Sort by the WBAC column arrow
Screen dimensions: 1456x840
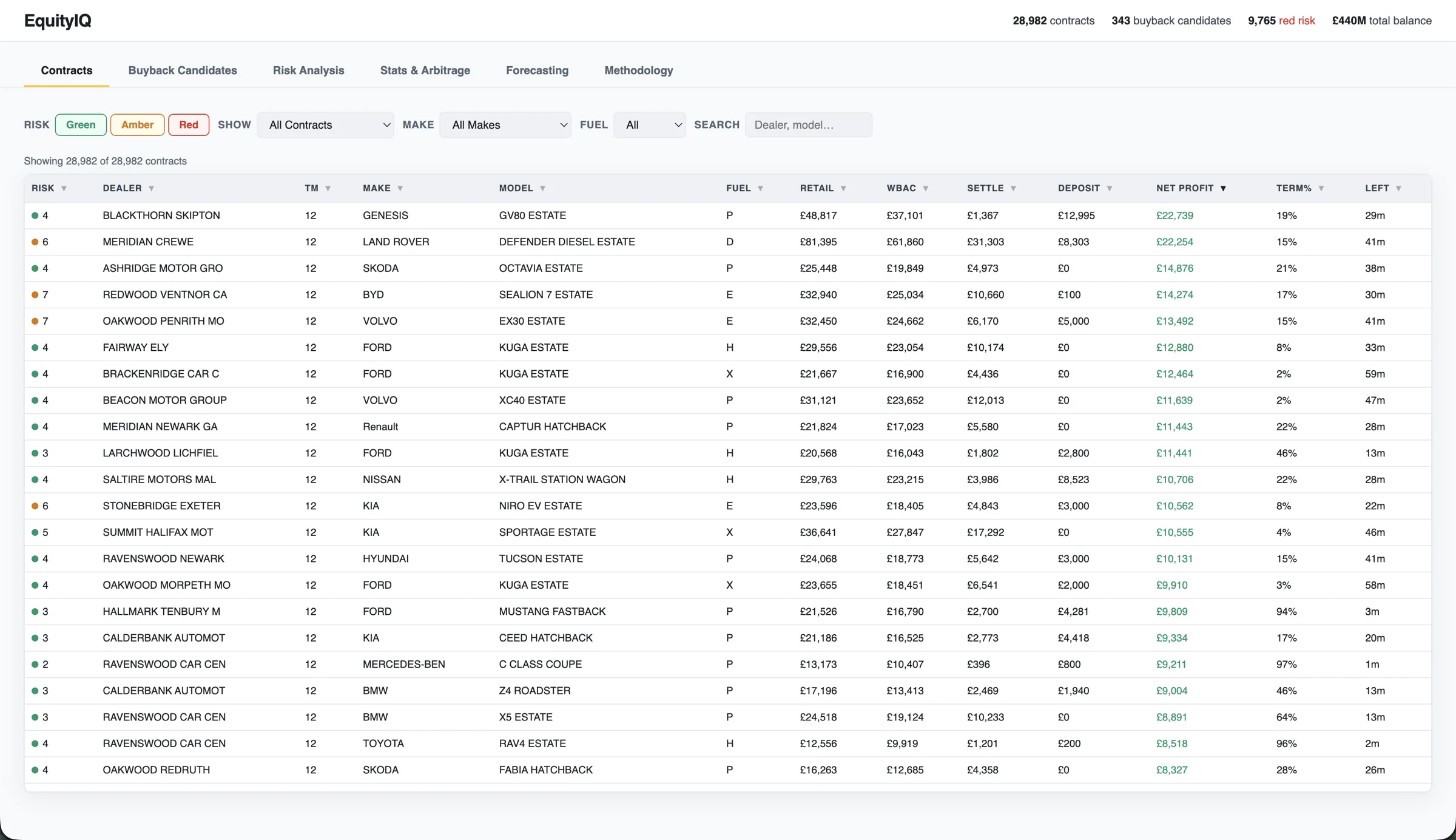click(x=925, y=189)
